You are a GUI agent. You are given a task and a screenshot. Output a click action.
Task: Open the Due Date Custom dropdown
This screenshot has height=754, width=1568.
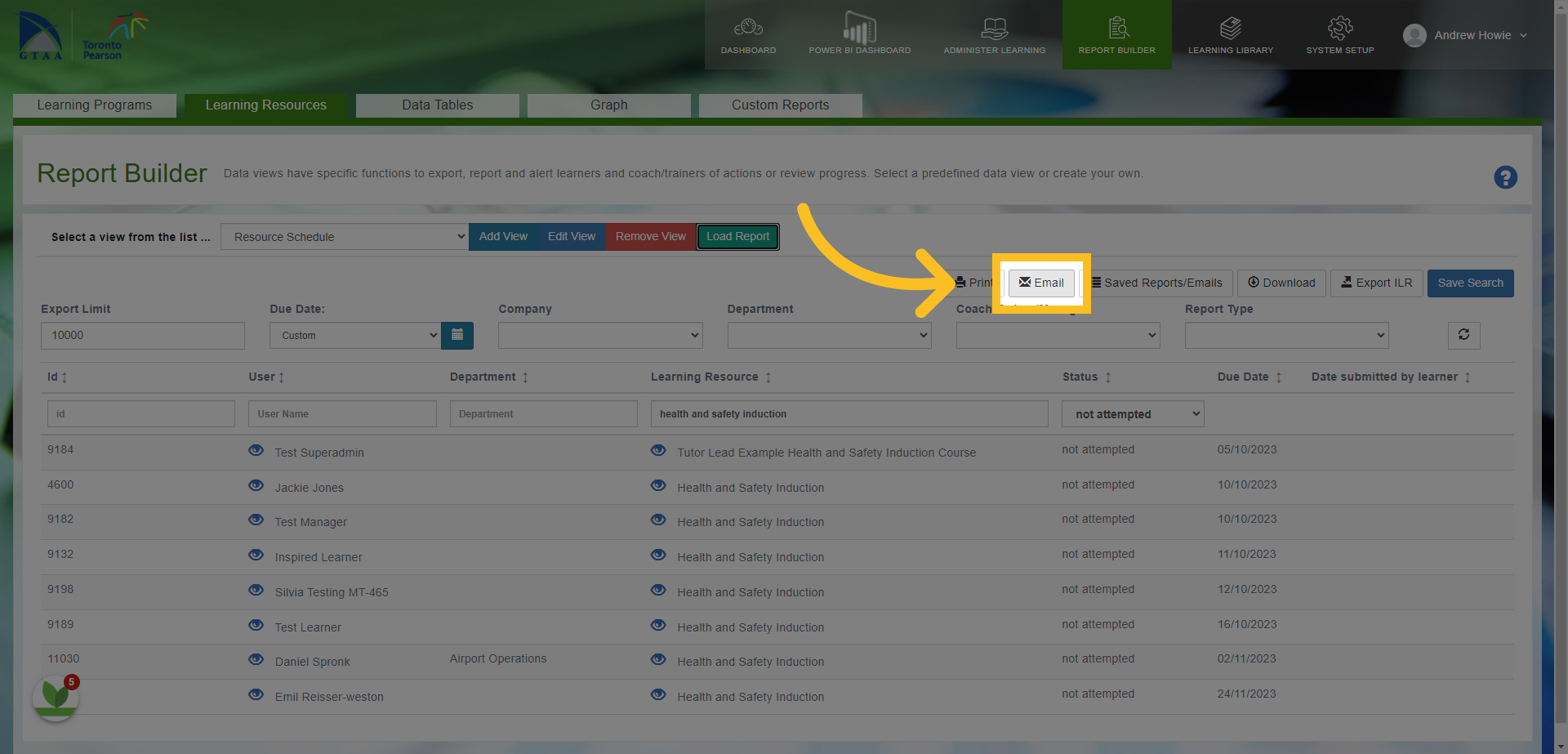coord(355,335)
